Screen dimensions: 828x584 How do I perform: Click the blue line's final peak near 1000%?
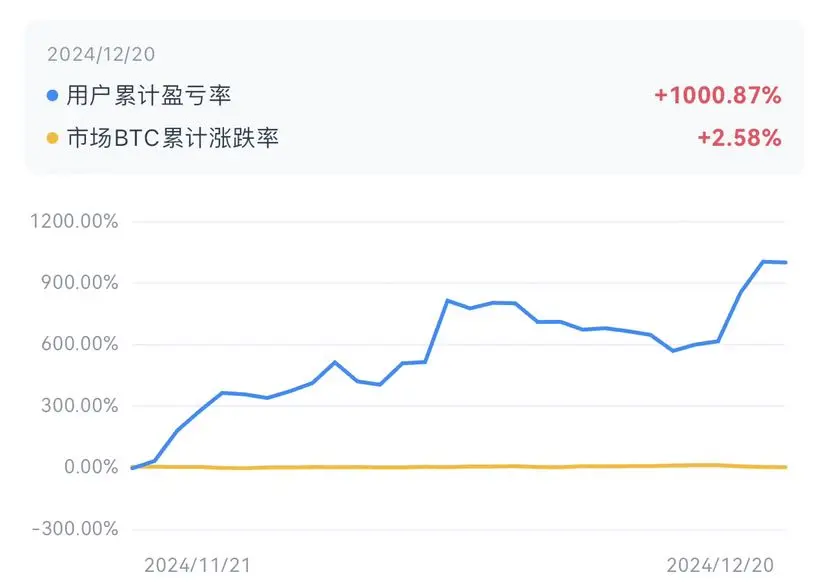763,261
